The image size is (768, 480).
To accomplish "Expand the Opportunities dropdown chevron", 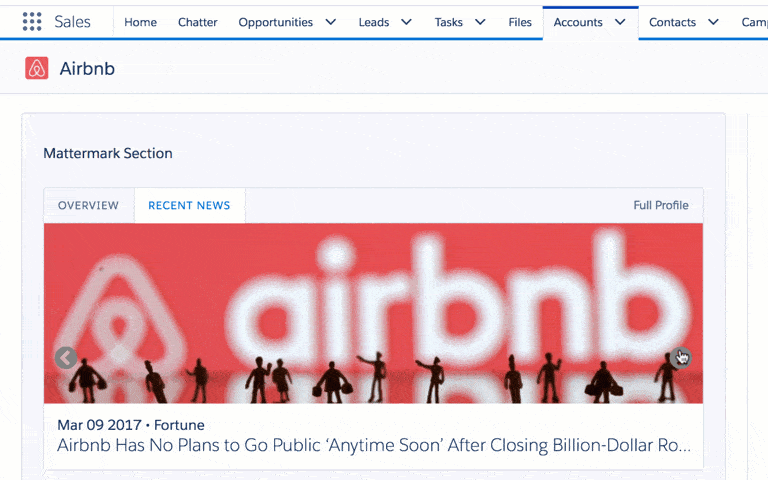I will coord(331,22).
